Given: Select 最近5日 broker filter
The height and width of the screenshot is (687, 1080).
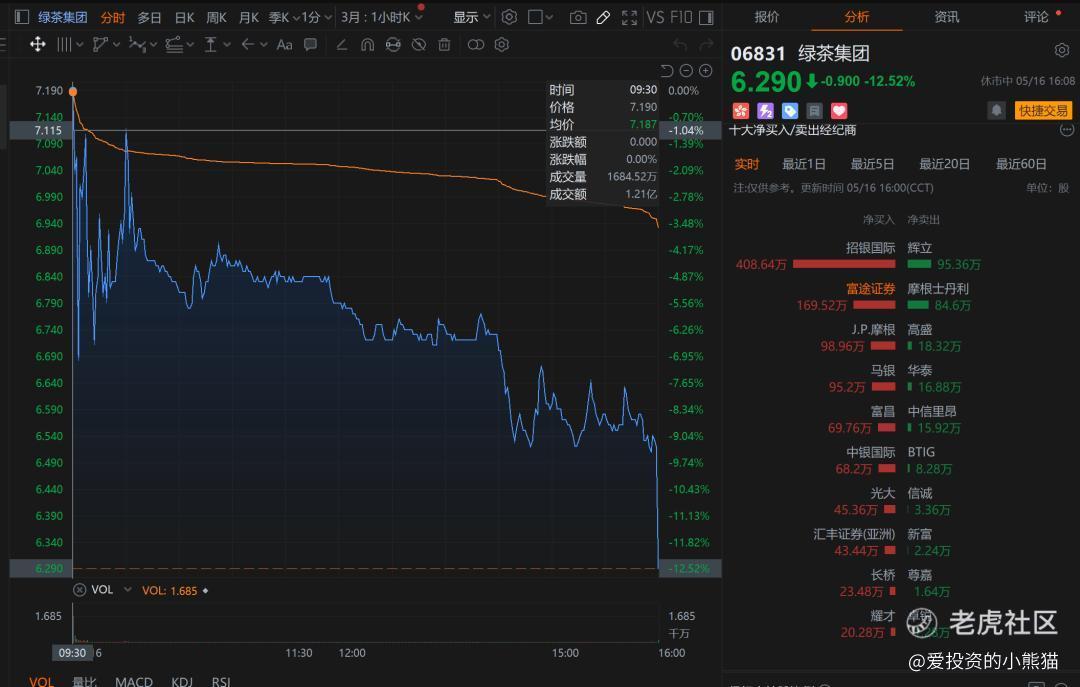Looking at the screenshot, I should tap(872, 164).
